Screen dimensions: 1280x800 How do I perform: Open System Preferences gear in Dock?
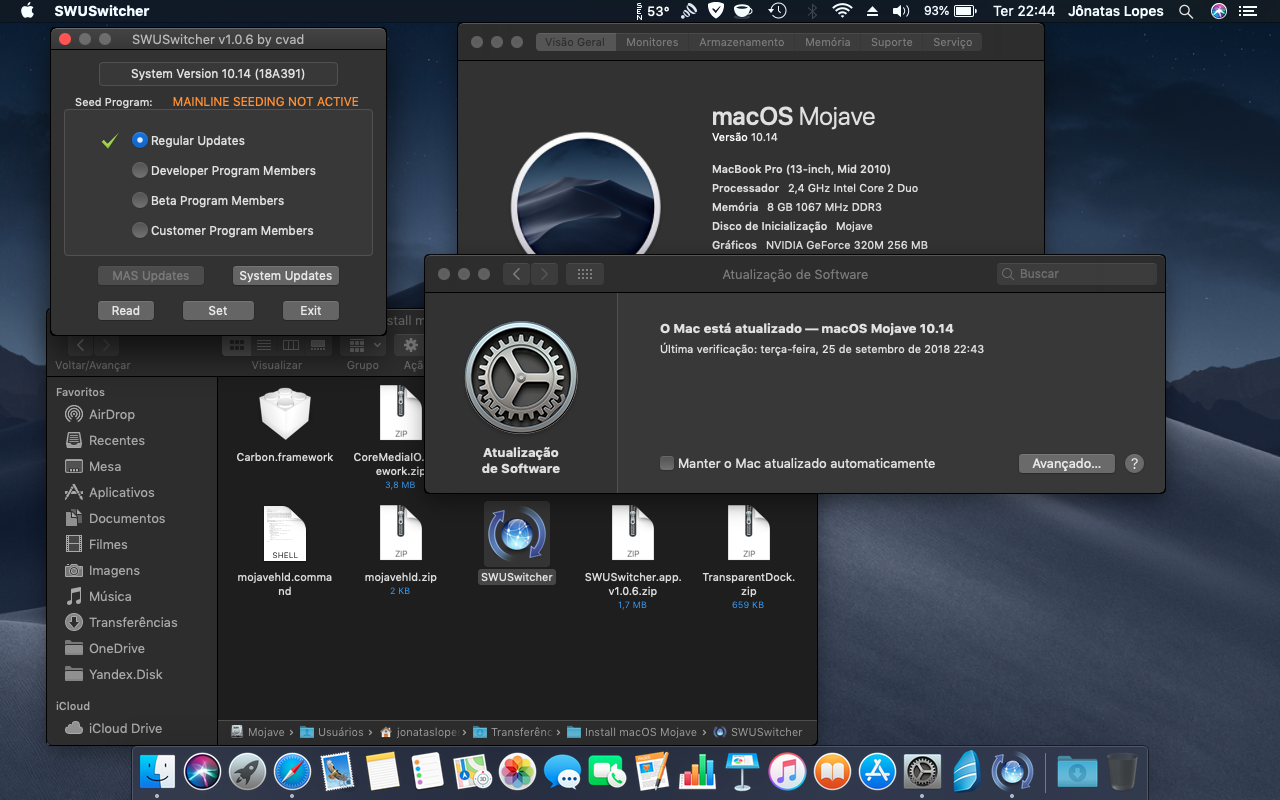click(922, 772)
